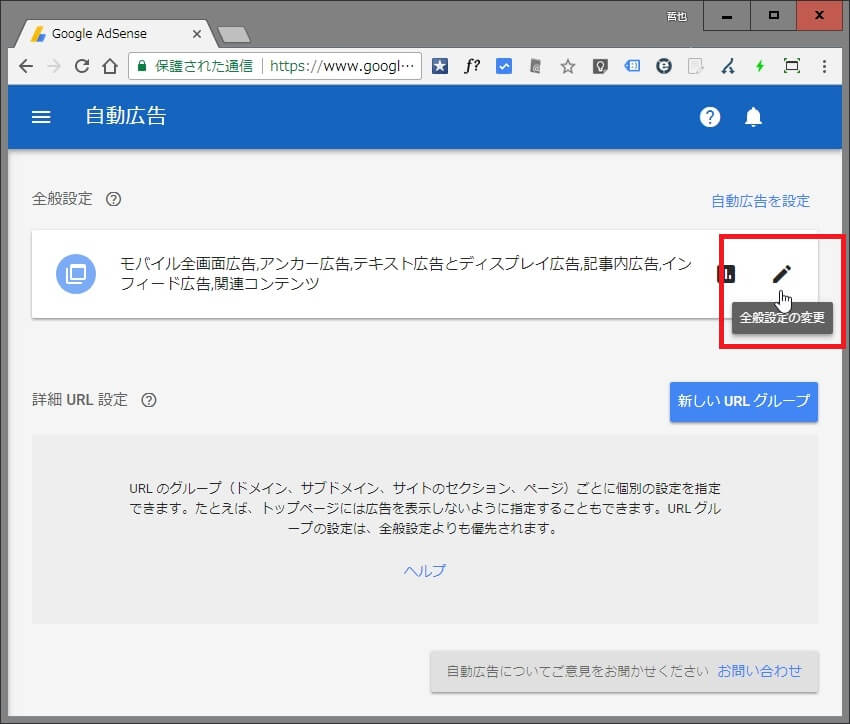Reload the page
This screenshot has height=724, width=850.
coord(82,67)
